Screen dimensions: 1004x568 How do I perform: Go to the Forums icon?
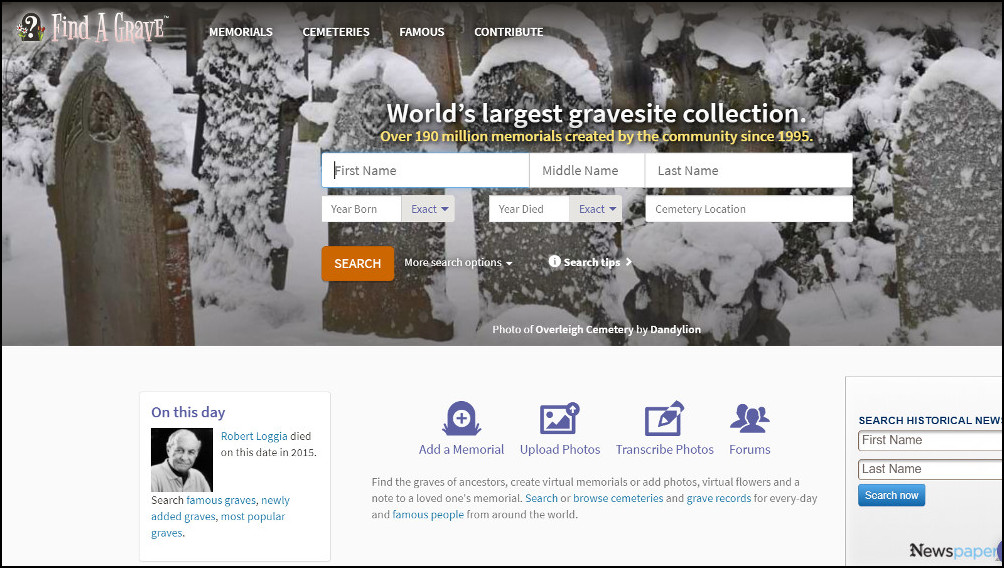point(749,418)
